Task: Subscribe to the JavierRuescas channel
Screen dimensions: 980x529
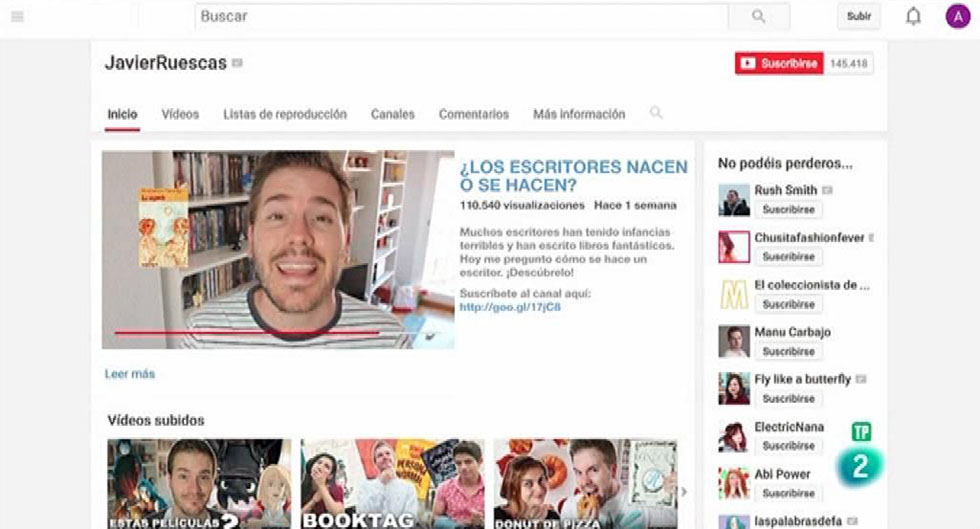Action: pos(780,64)
